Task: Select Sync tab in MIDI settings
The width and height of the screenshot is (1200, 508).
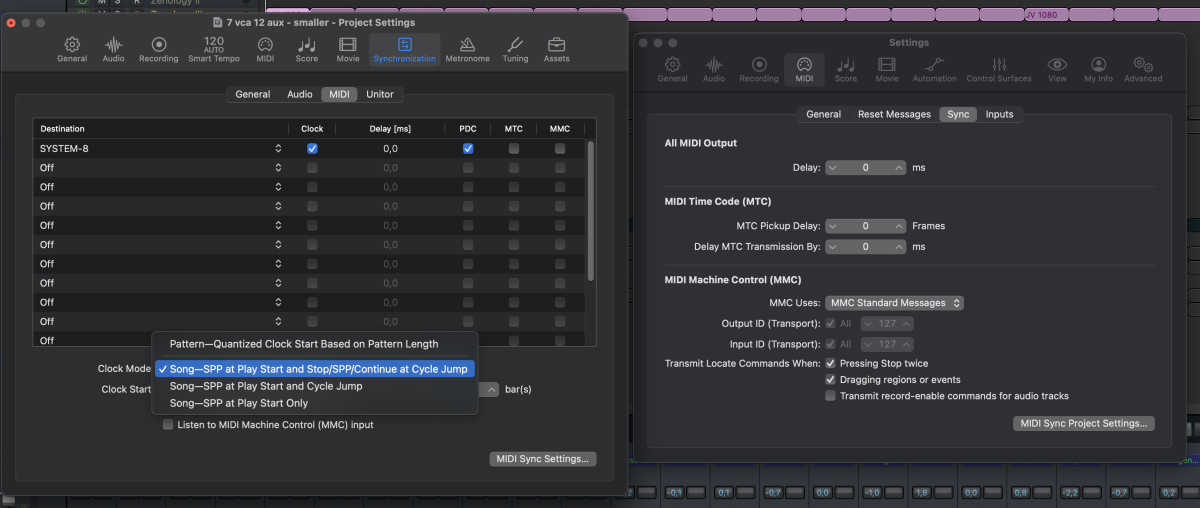Action: click(958, 114)
